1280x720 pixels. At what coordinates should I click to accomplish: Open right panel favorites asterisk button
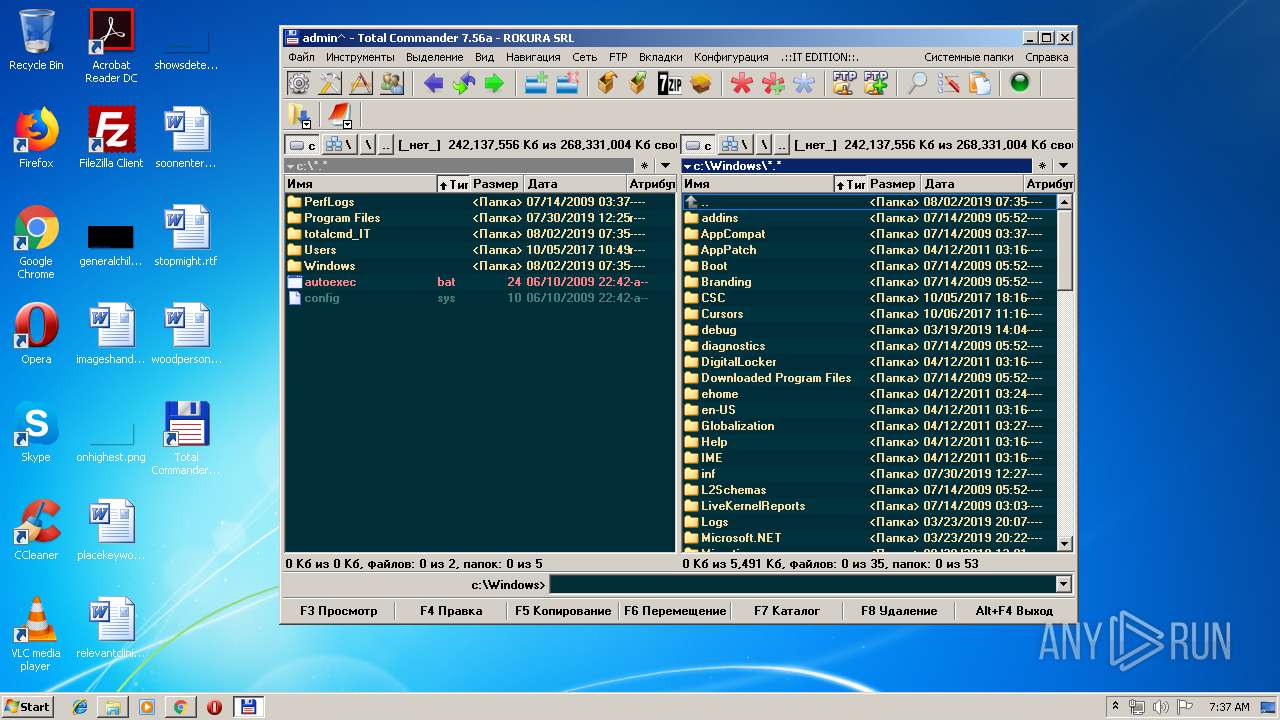[x=1042, y=166]
